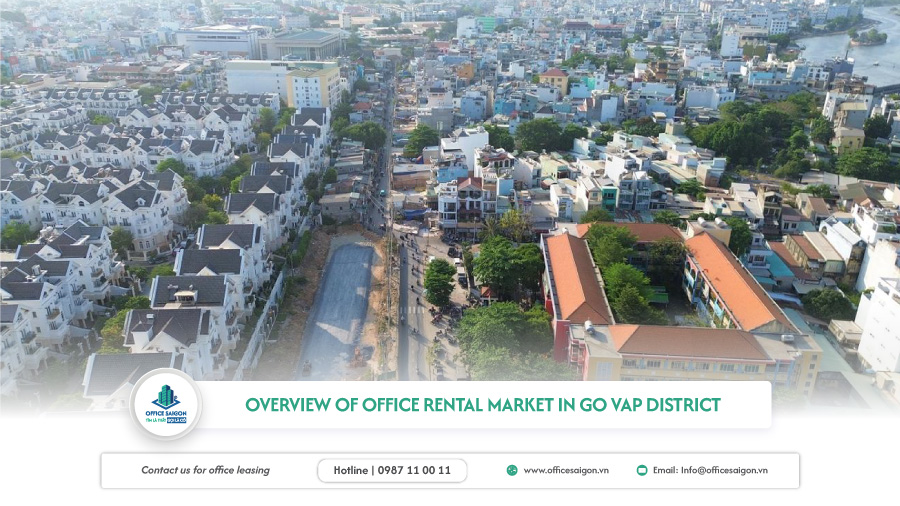Screen dimensions: 900x506
Task: Click the building graphic inside the logo
Action: coord(166,396)
